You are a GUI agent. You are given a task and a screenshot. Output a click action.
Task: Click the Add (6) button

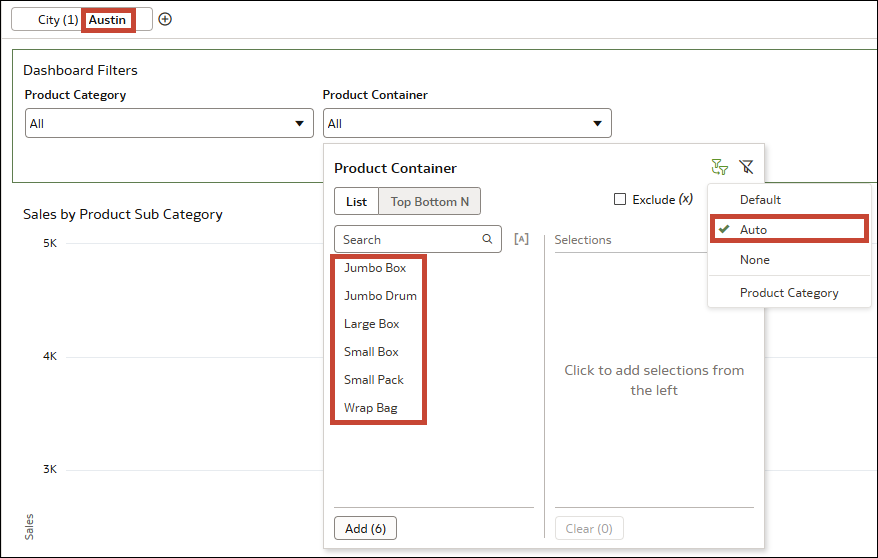(x=365, y=528)
